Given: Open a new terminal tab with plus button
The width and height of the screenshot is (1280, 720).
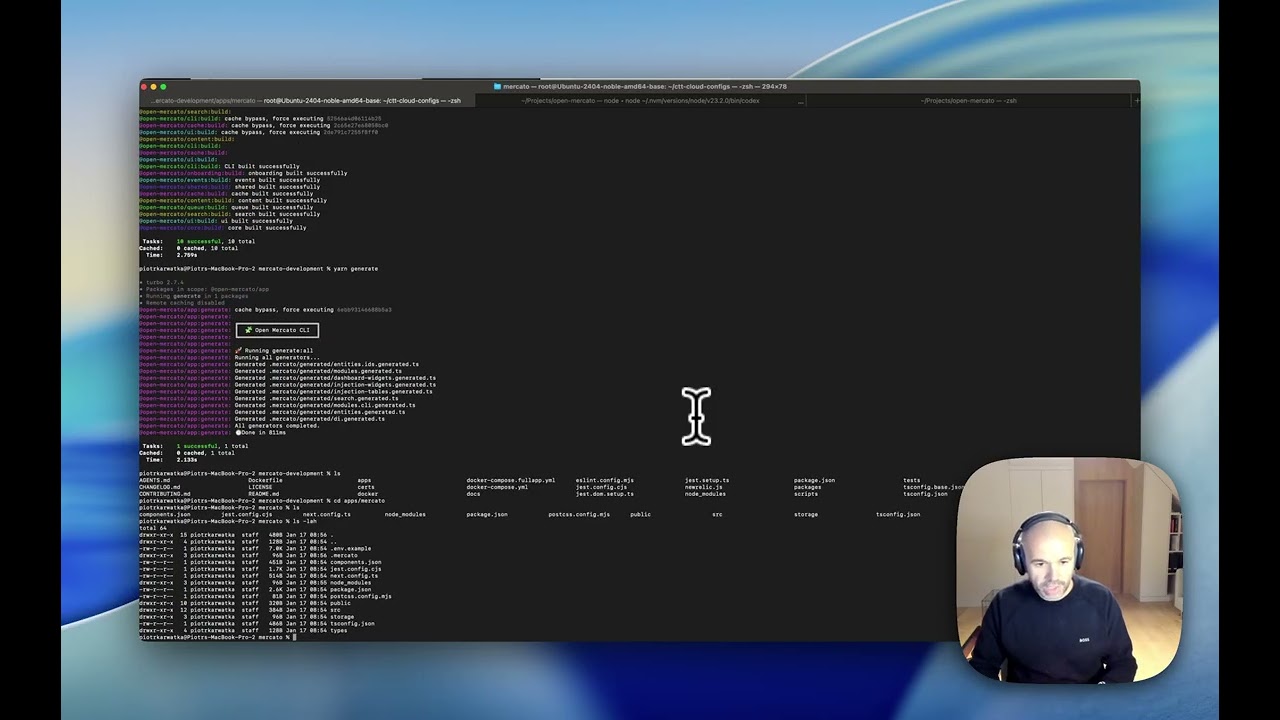Looking at the screenshot, I should point(1135,100).
